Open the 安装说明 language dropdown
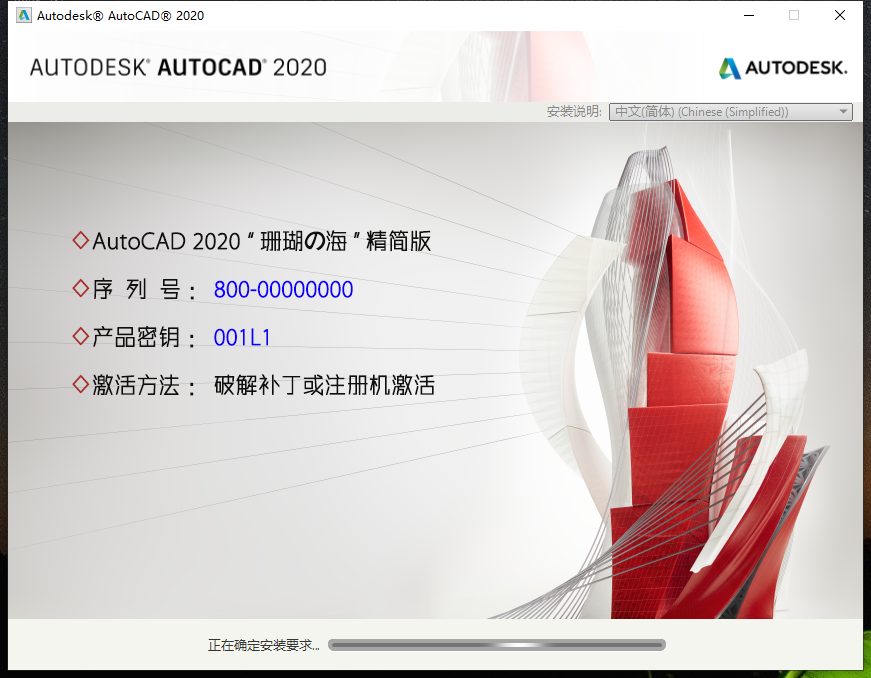871x678 pixels. tap(730, 112)
